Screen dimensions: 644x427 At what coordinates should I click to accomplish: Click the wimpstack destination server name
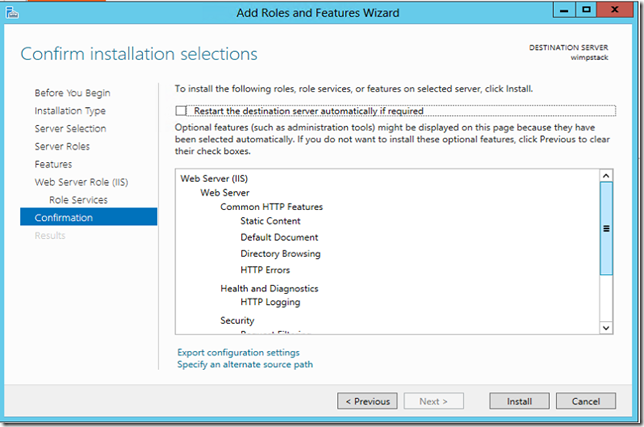(x=589, y=57)
